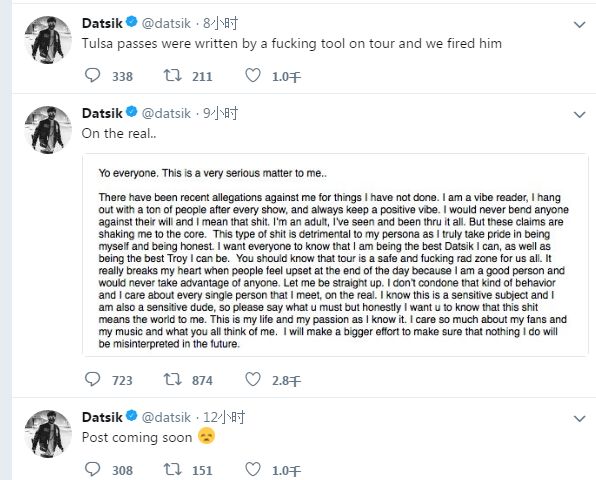Open the 8-hour timestamp of first tweet

coord(220,24)
